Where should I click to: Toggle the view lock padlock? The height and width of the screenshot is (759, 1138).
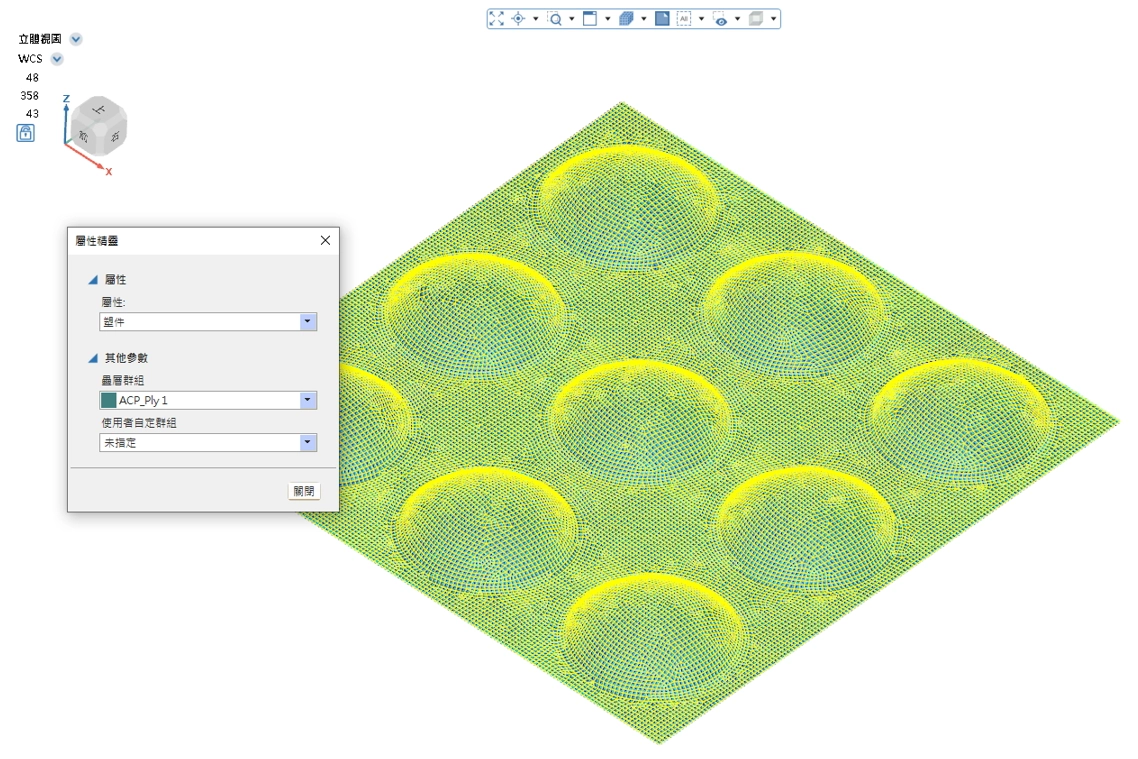coord(26,133)
